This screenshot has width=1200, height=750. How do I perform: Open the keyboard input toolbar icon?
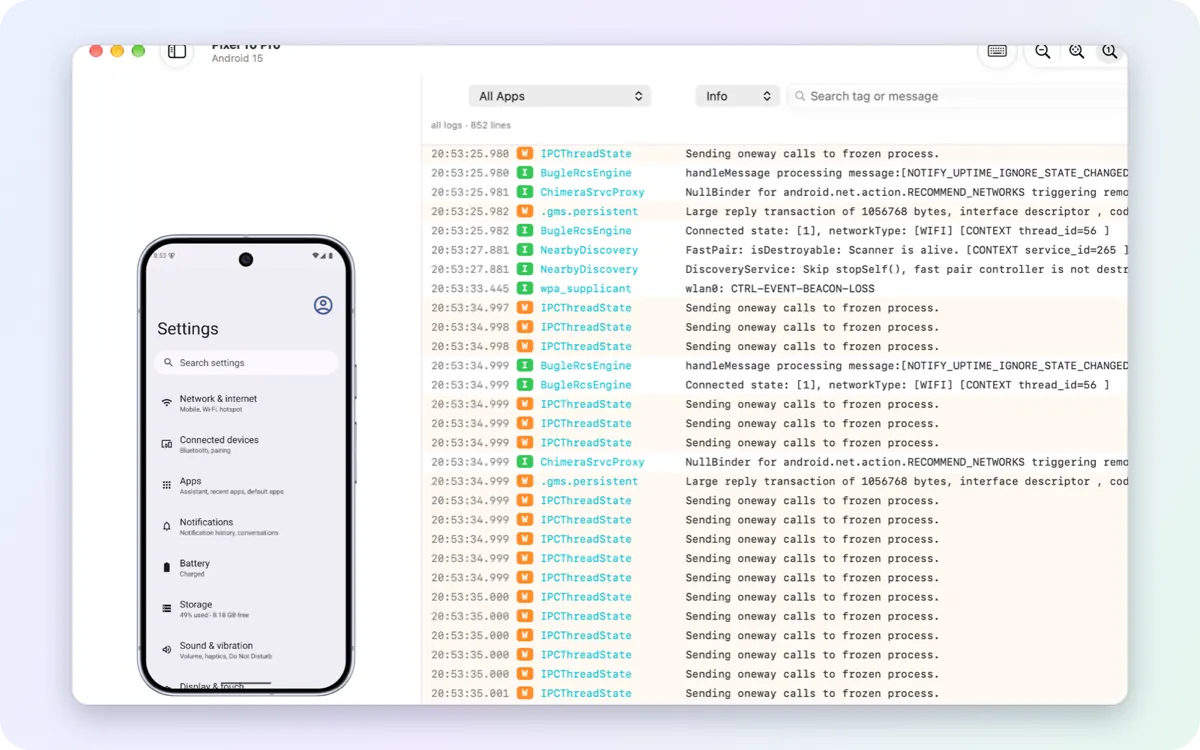click(x=997, y=51)
